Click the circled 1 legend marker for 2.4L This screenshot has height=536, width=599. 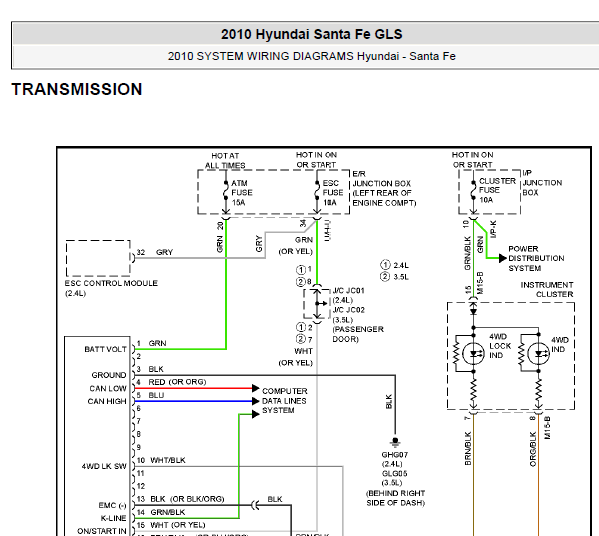tap(385, 265)
